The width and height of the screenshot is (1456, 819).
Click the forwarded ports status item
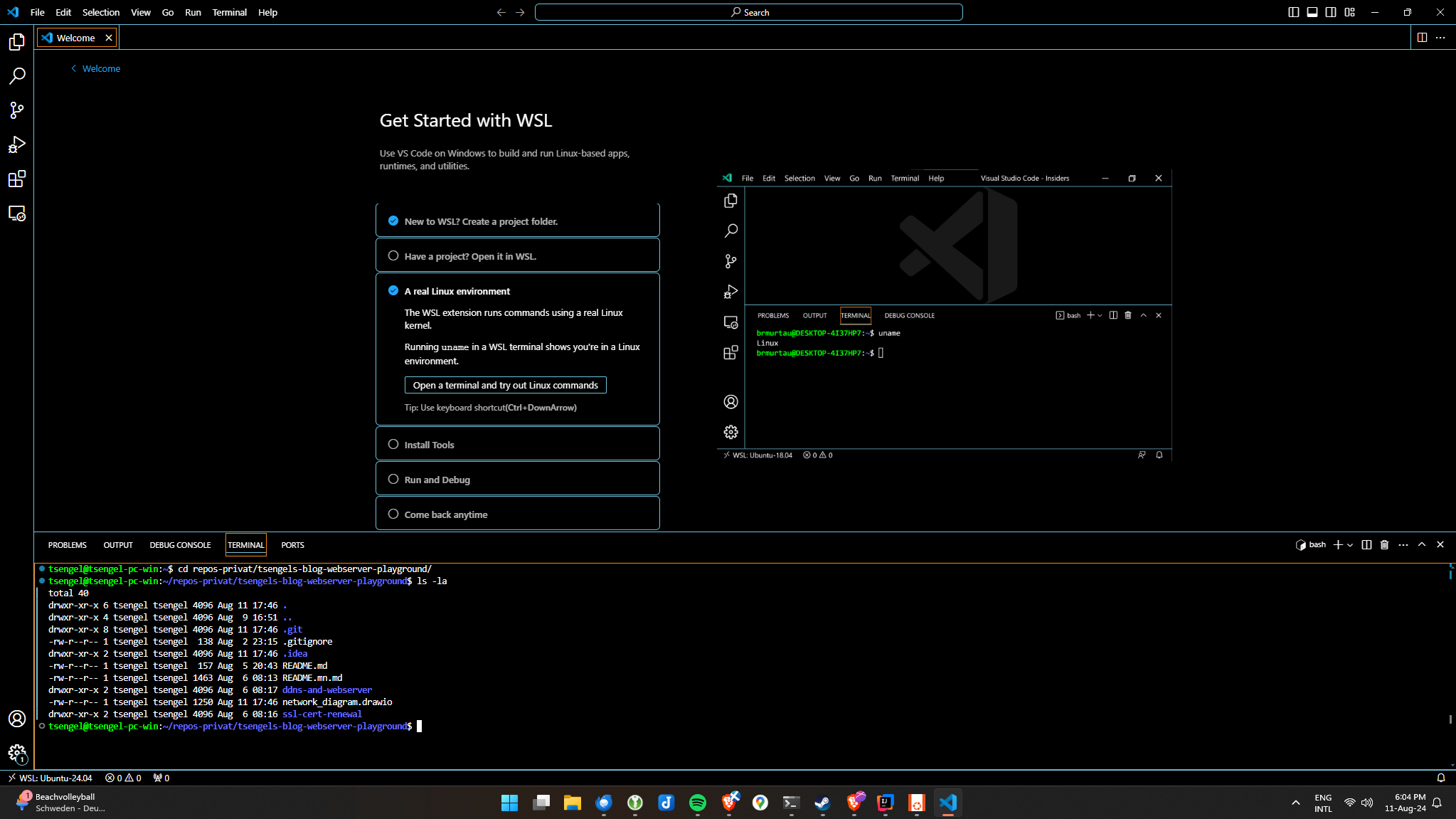coord(161,778)
